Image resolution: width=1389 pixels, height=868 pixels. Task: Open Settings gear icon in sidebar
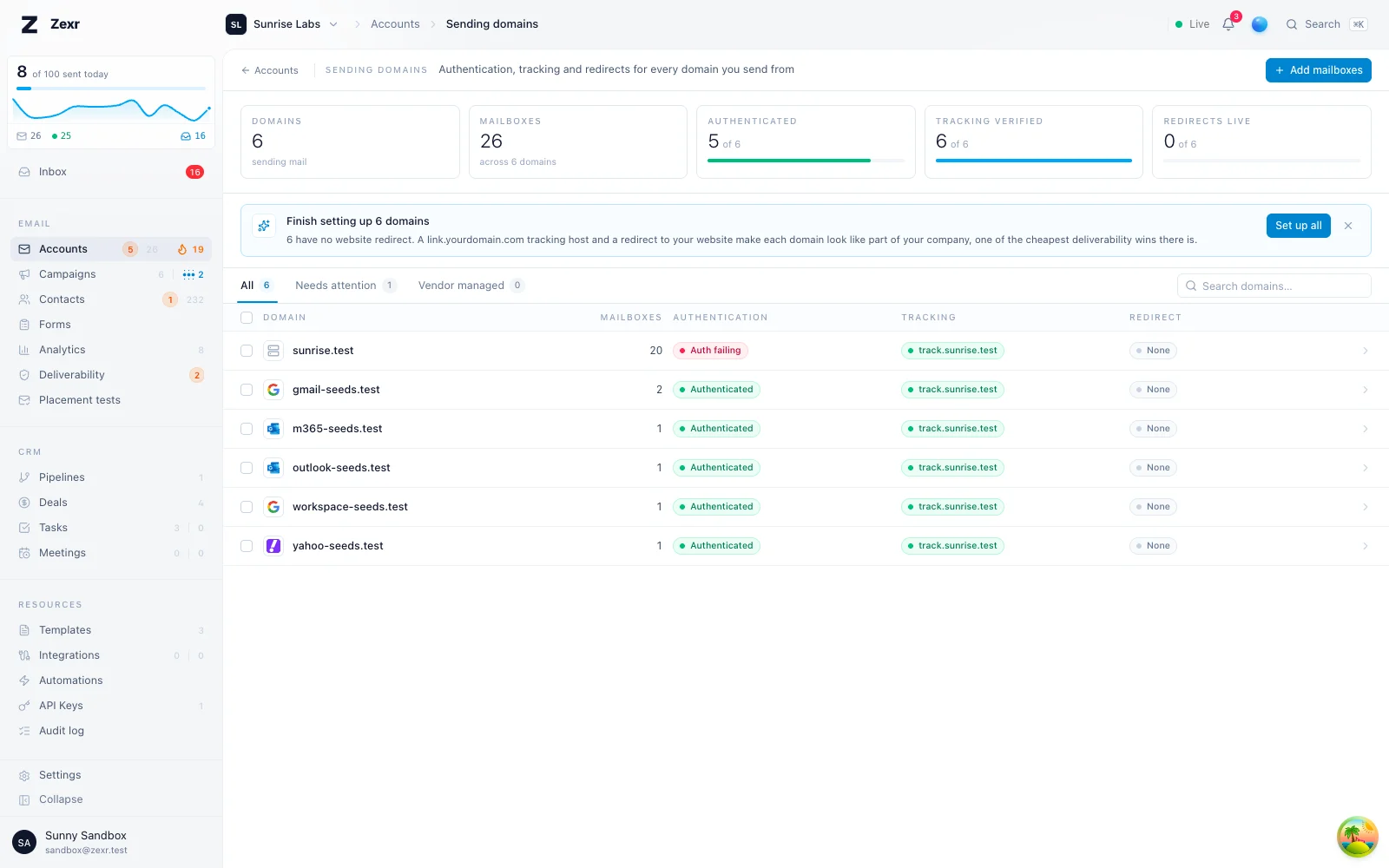point(24,775)
